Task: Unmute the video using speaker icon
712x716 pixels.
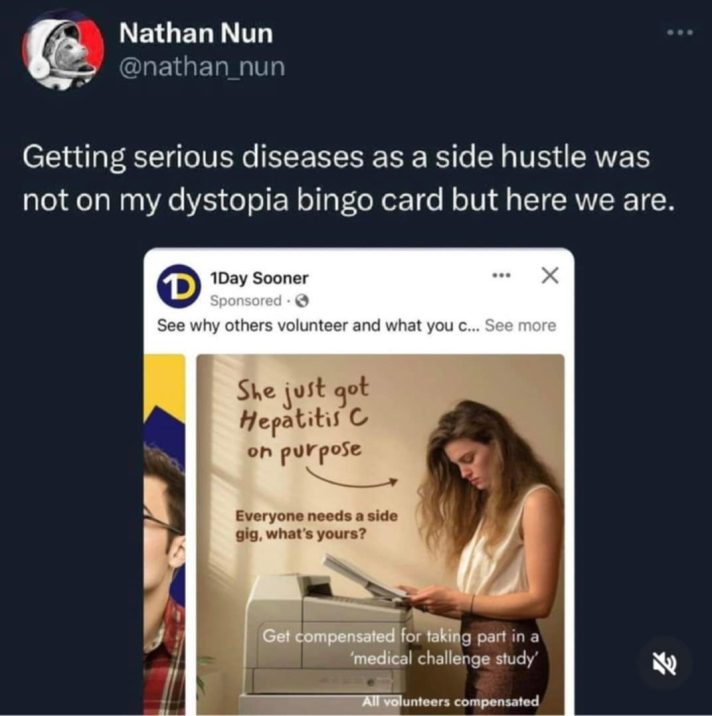Action: [x=664, y=663]
